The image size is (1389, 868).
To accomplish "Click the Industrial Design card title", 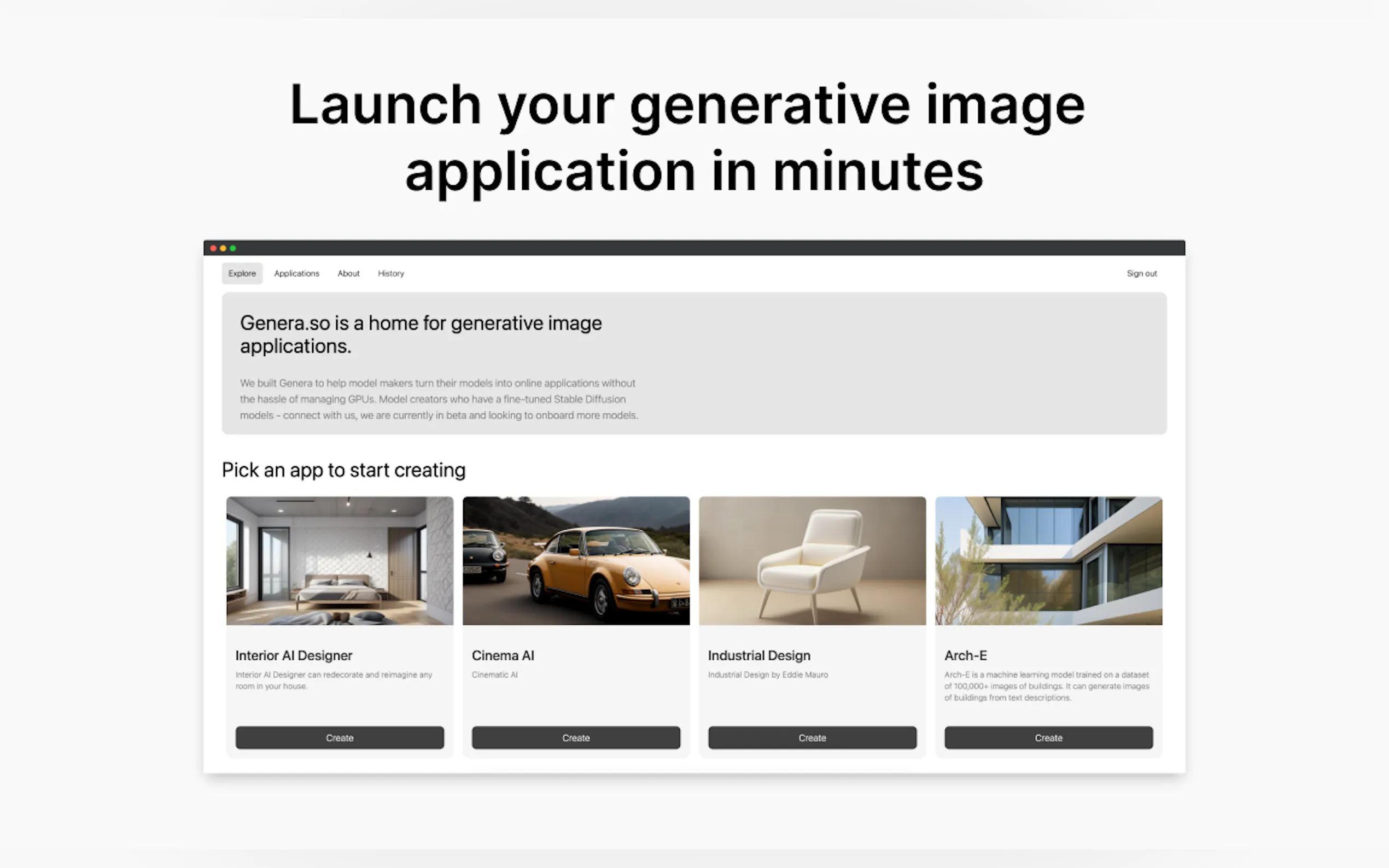I will coord(758,655).
